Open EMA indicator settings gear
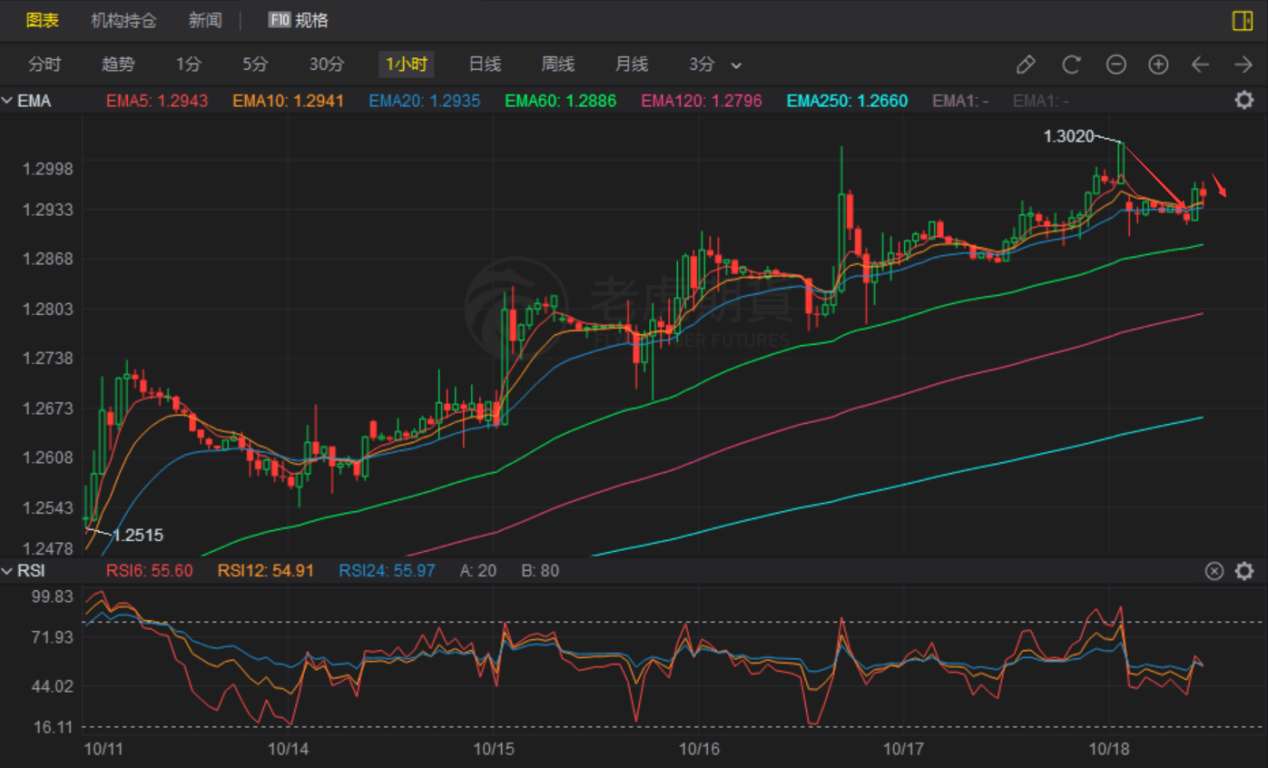Image resolution: width=1268 pixels, height=768 pixels. tap(1244, 100)
